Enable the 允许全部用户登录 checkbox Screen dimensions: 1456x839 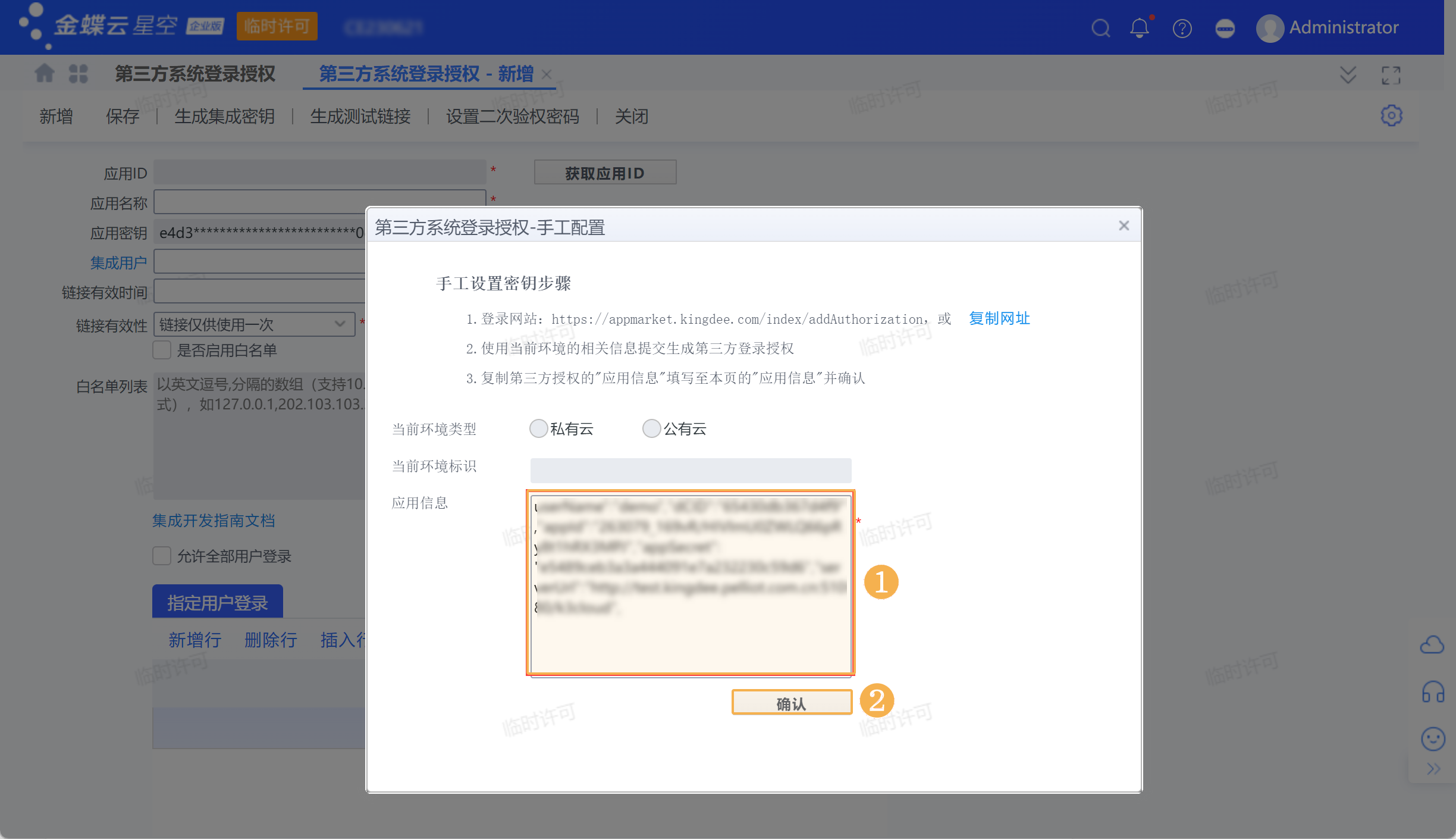point(162,556)
